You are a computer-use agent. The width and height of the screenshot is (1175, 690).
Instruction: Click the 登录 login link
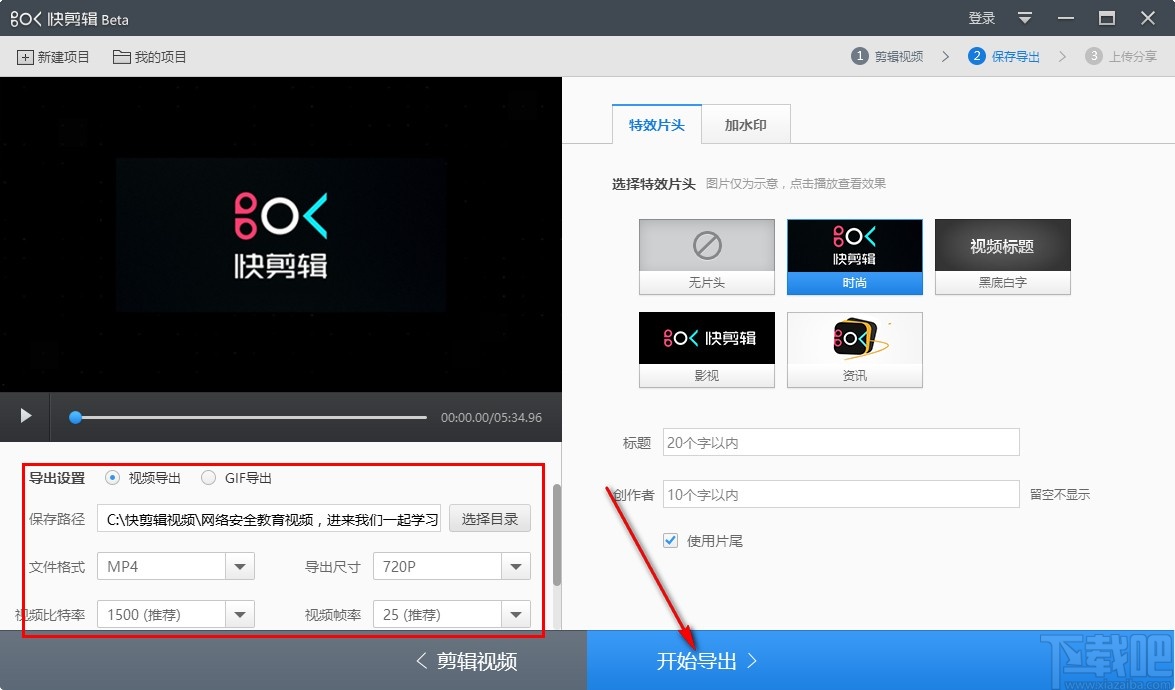click(982, 18)
